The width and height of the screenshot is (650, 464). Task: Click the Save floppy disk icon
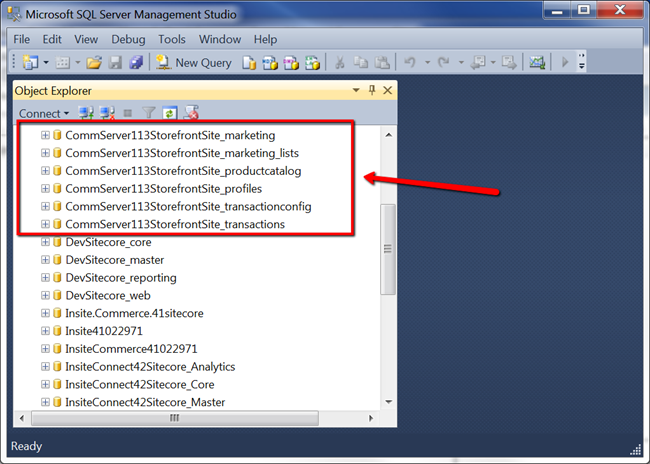click(x=115, y=63)
